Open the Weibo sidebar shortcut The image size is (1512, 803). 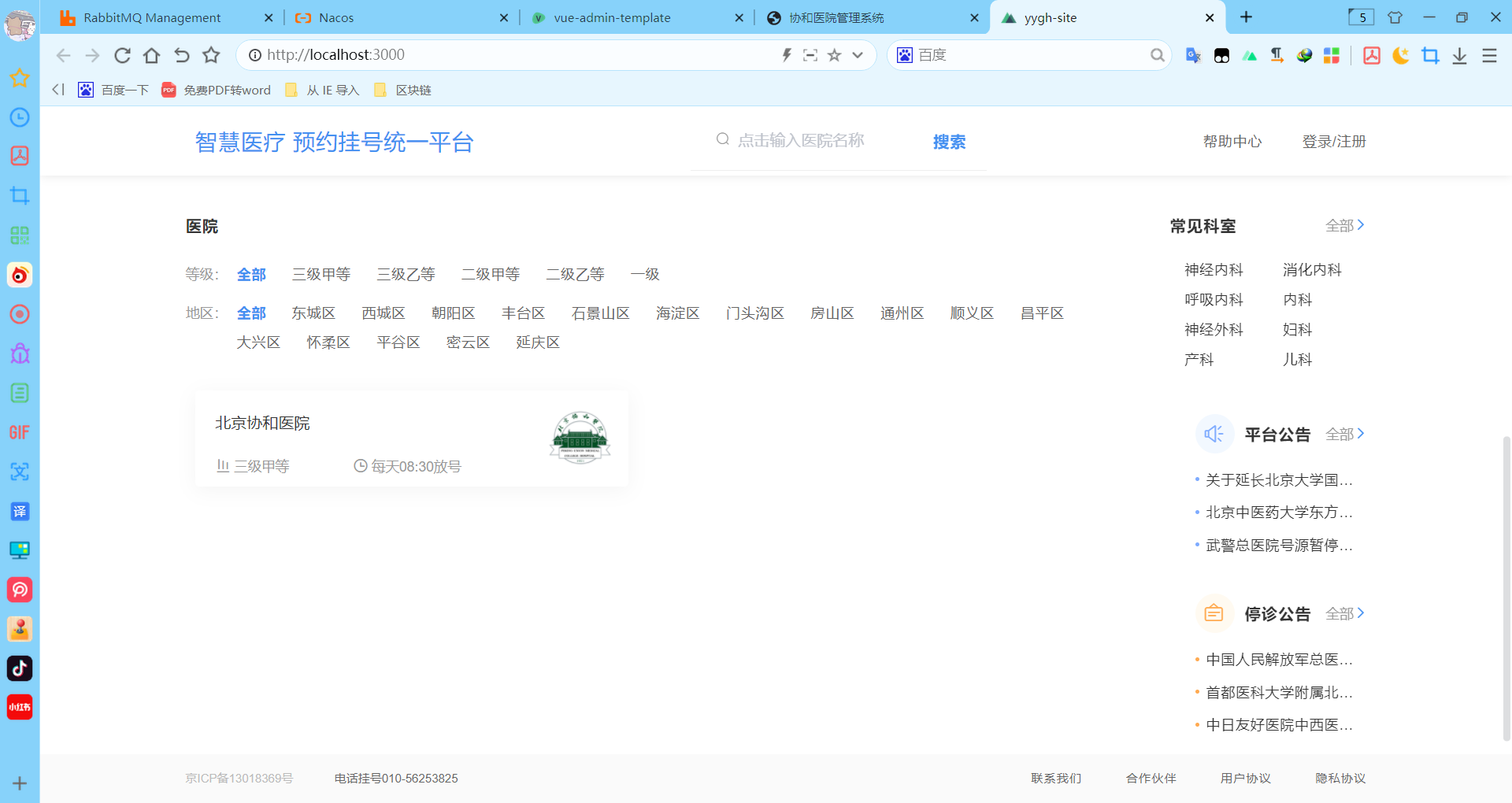[x=20, y=275]
